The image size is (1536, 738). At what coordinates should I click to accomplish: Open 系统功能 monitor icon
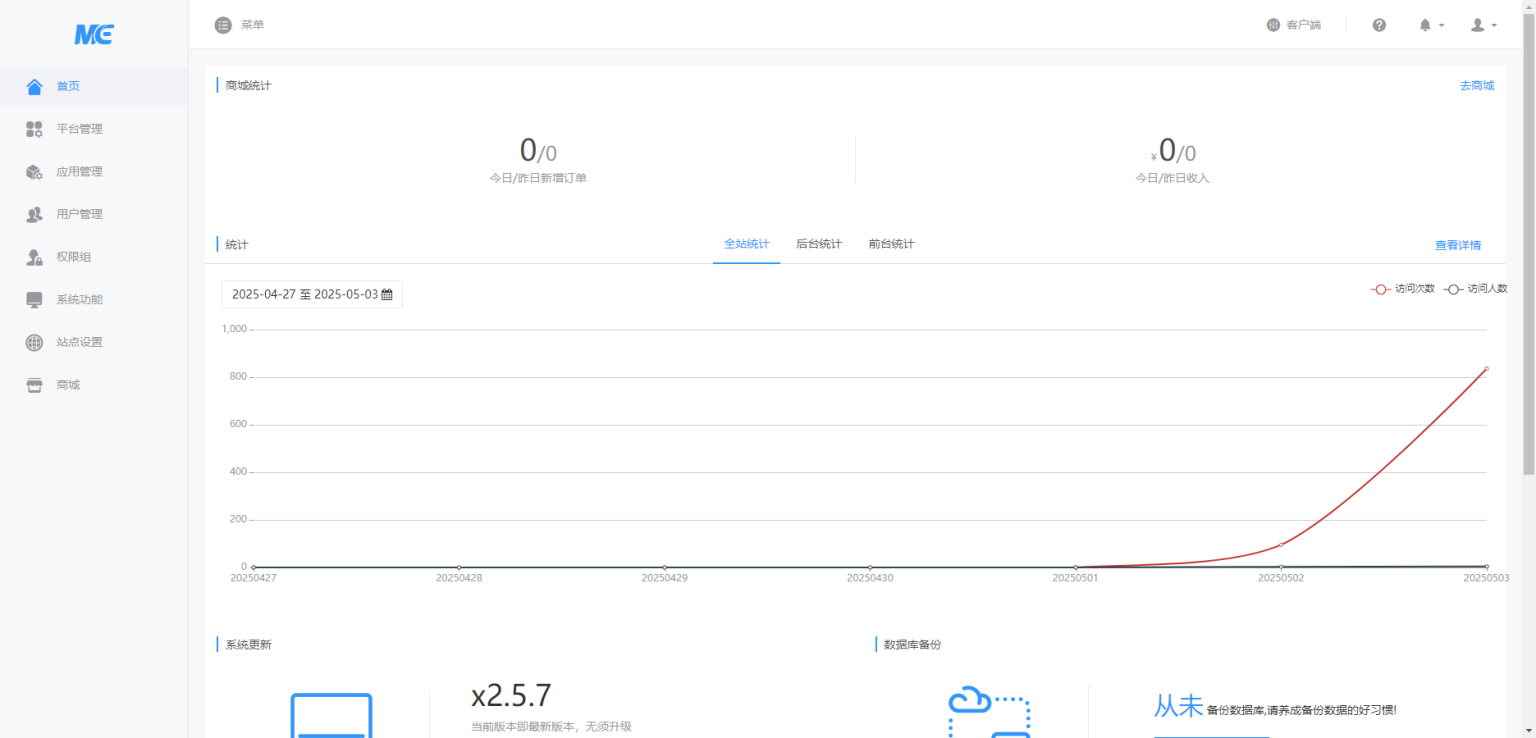tap(35, 300)
